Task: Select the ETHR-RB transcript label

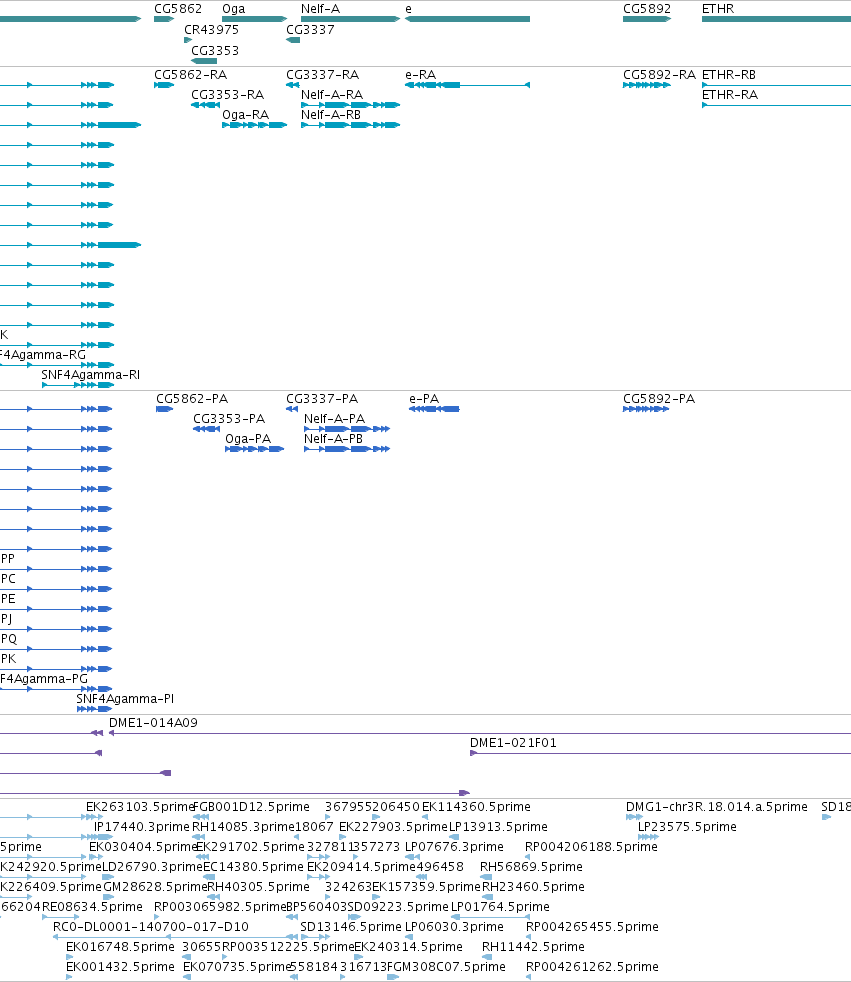Action: (x=729, y=75)
